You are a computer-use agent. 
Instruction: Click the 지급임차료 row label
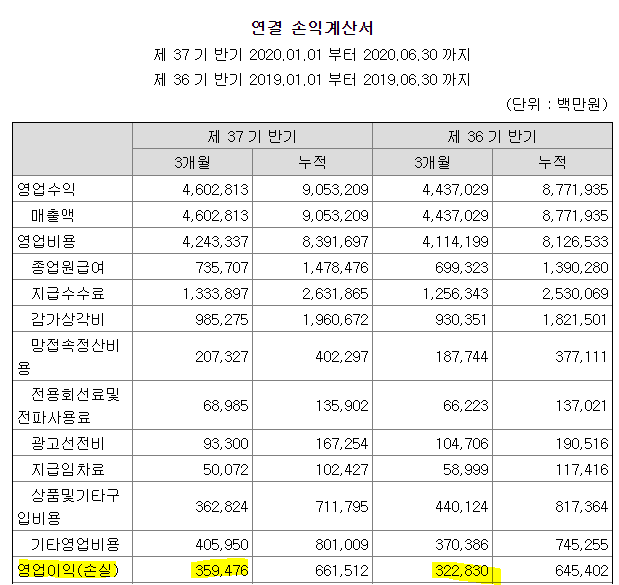[x=68, y=470]
